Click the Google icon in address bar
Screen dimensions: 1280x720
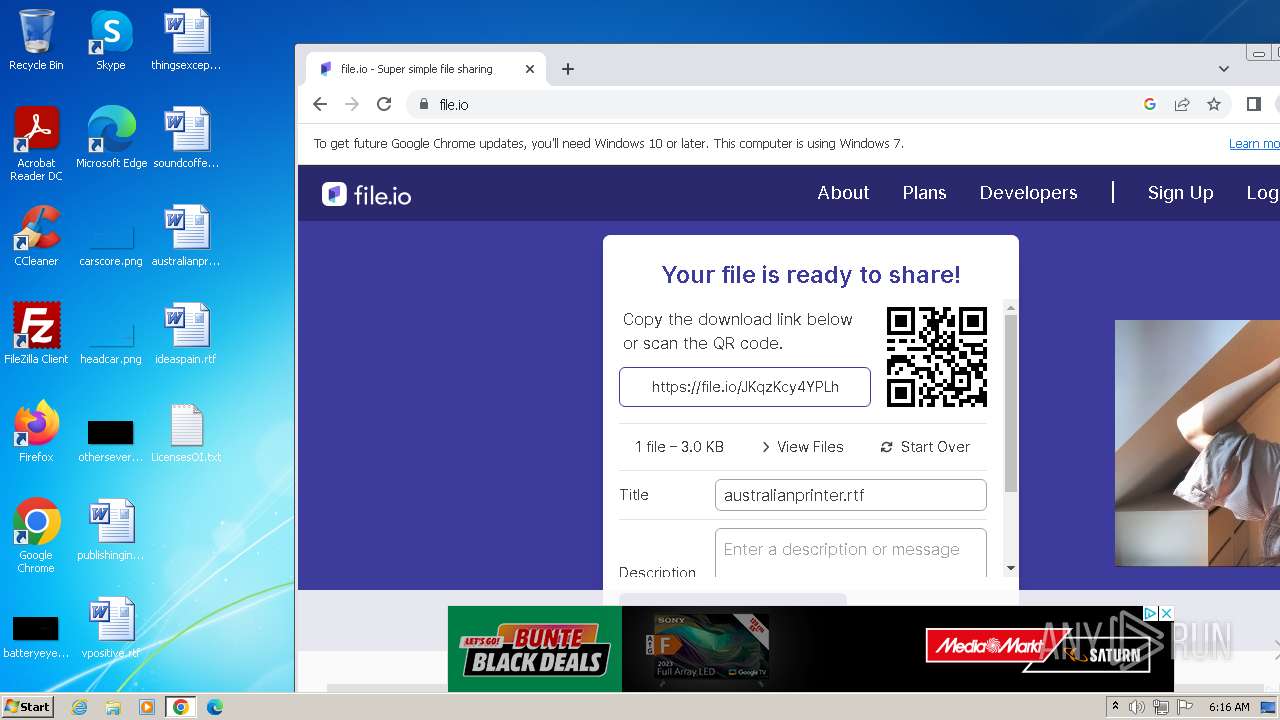pos(1150,104)
